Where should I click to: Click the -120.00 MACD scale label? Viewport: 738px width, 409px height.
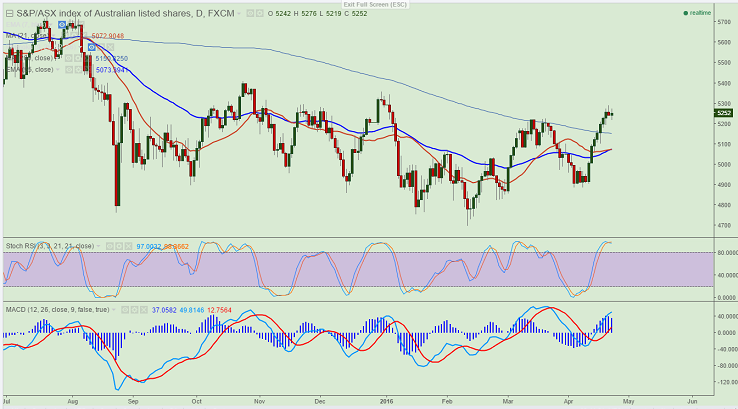pos(727,382)
